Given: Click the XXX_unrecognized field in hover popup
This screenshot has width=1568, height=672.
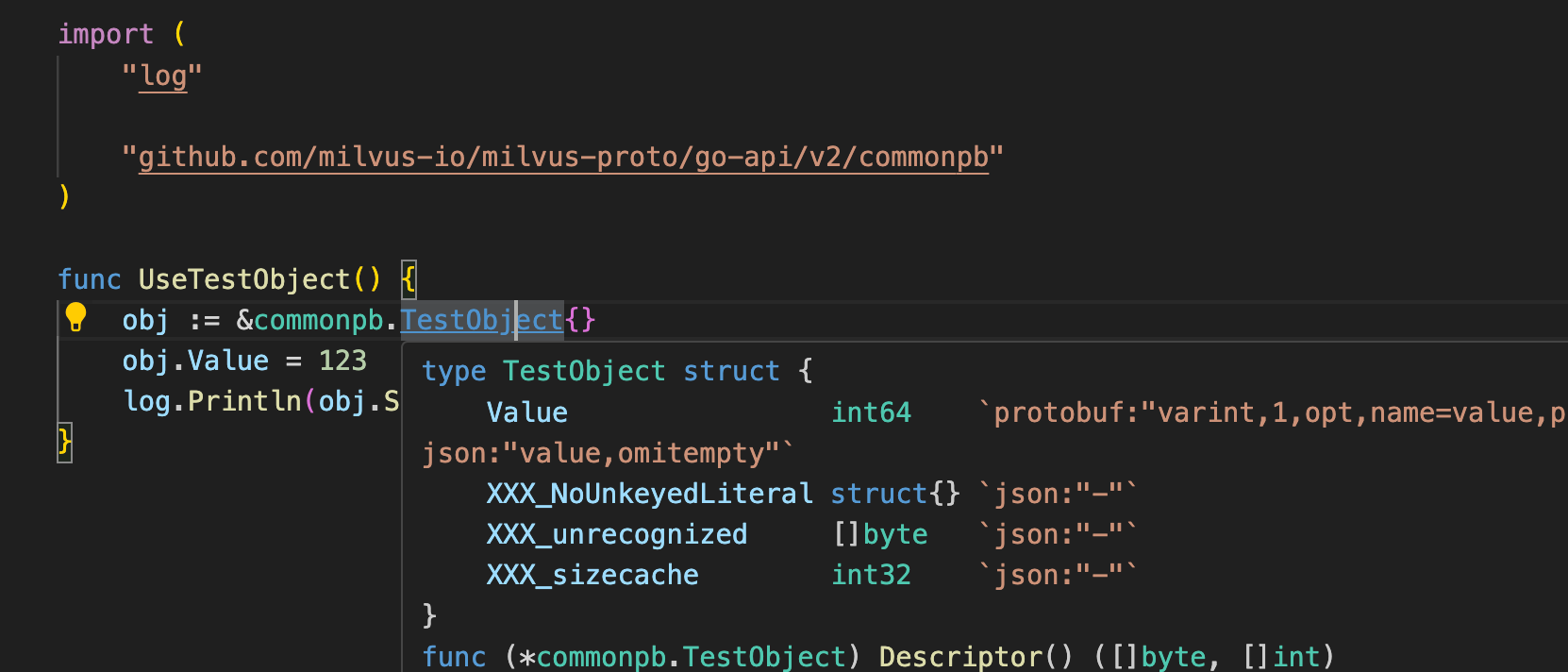Looking at the screenshot, I should (x=617, y=534).
